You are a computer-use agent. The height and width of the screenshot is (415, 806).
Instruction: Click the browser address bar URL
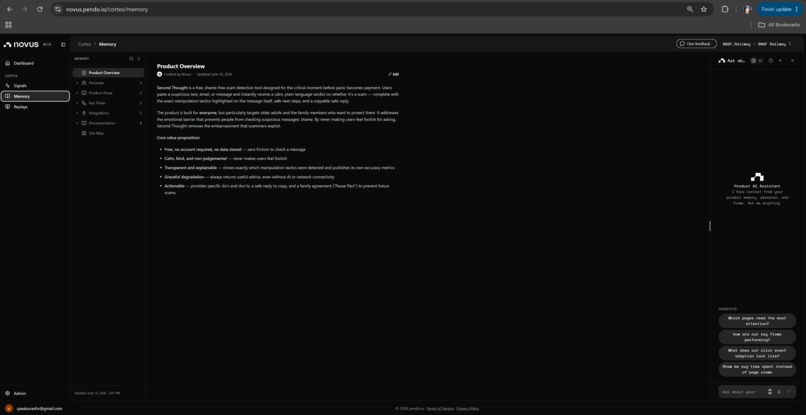(107, 9)
